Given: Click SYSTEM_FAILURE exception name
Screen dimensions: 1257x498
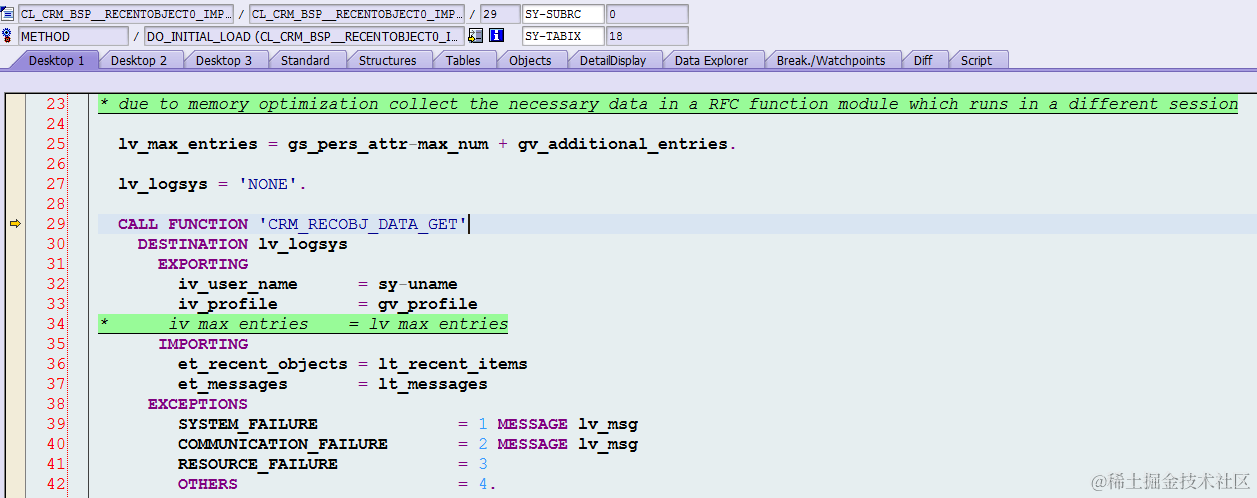Looking at the screenshot, I should pos(248,424).
